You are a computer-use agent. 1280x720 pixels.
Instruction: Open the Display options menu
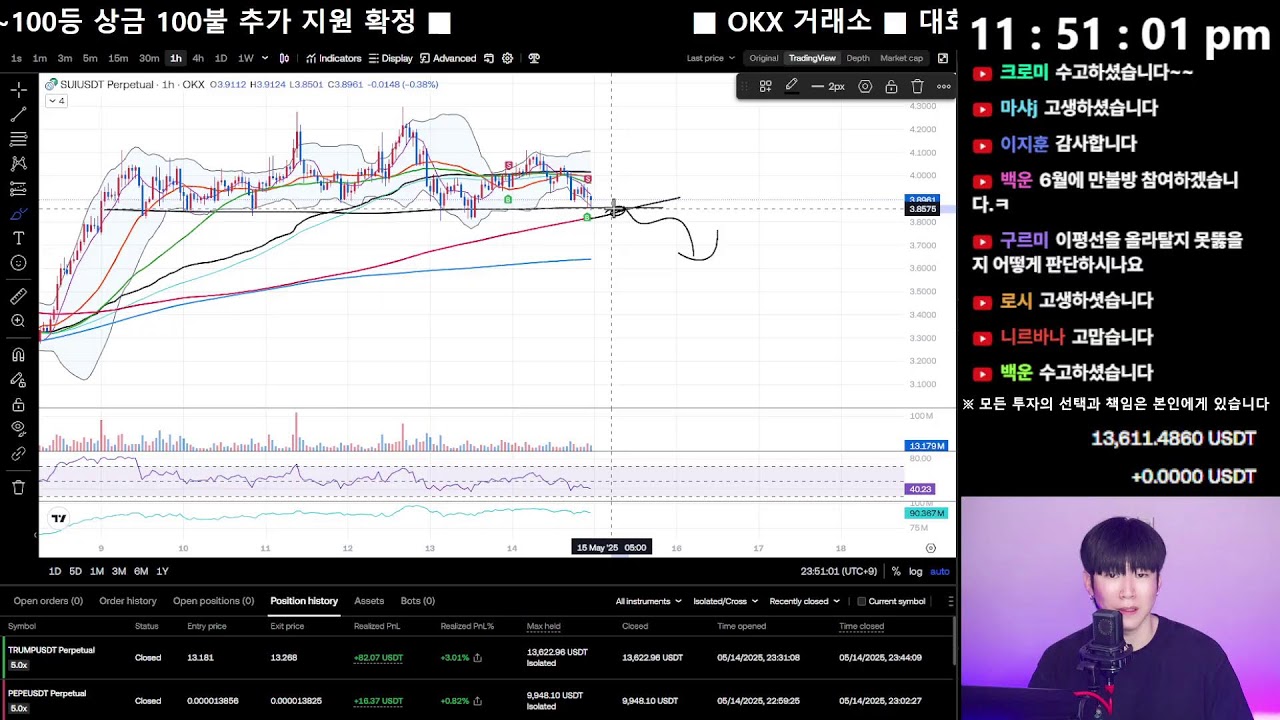(x=390, y=58)
